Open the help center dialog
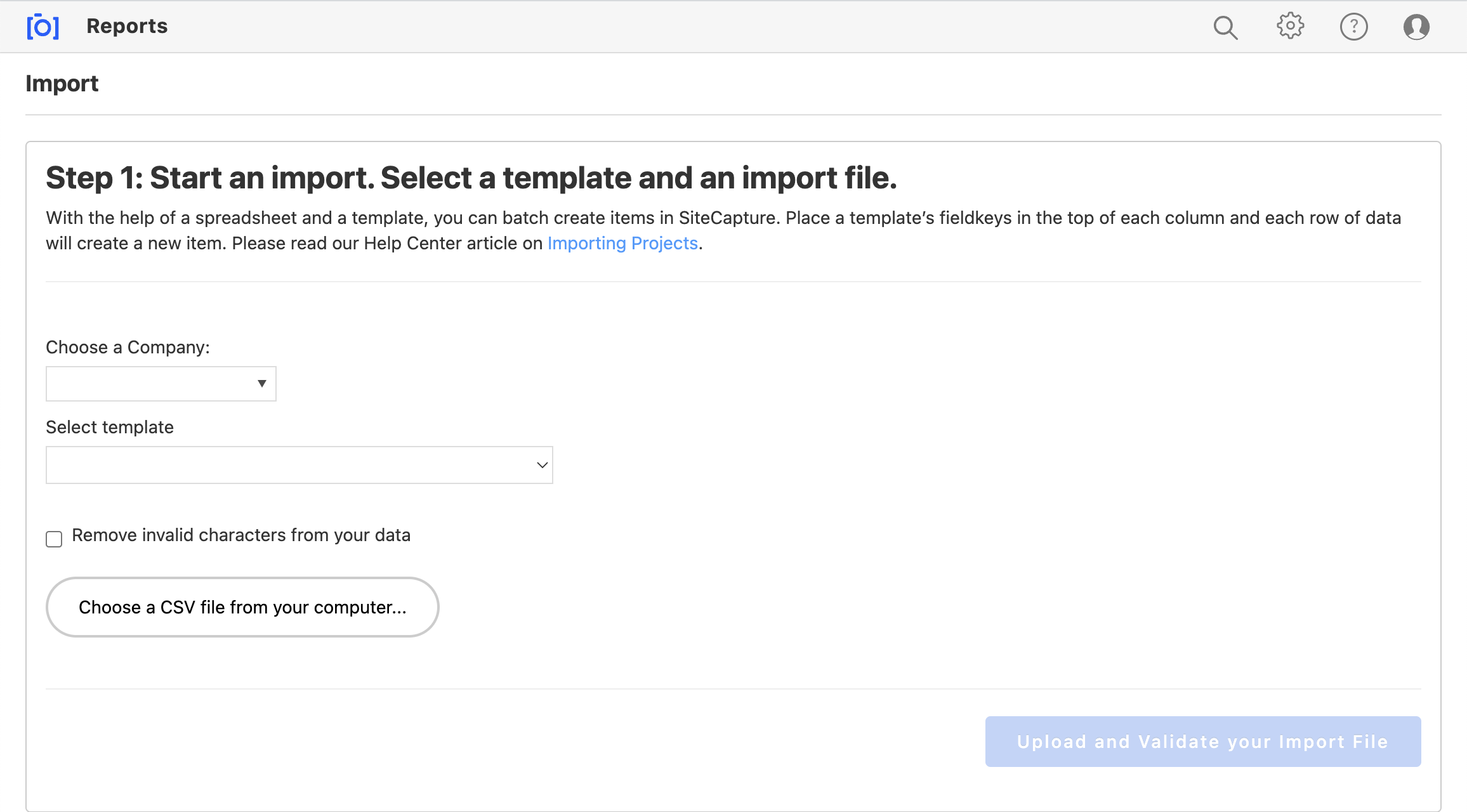Viewport: 1467px width, 812px height. [x=1353, y=26]
